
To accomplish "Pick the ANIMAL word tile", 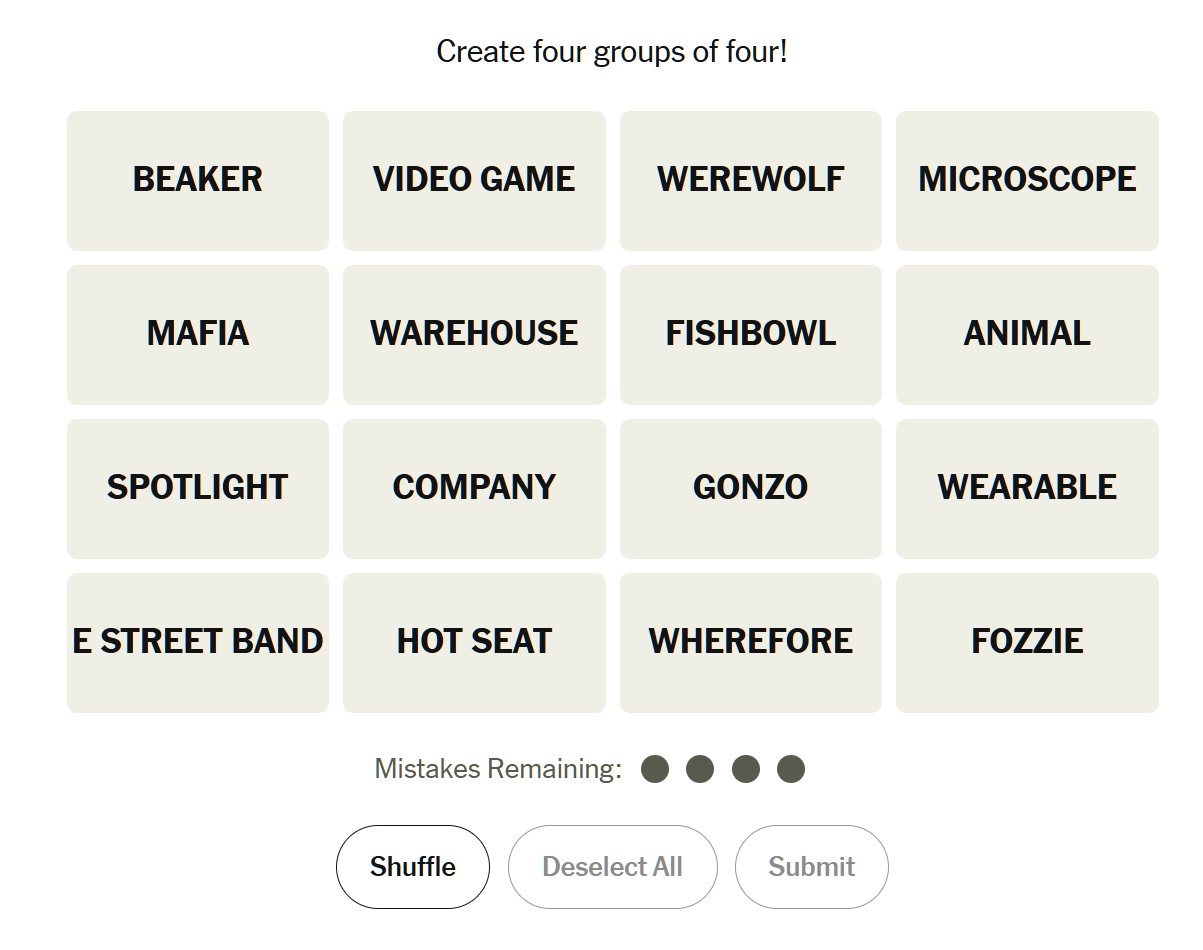I will (x=1027, y=334).
